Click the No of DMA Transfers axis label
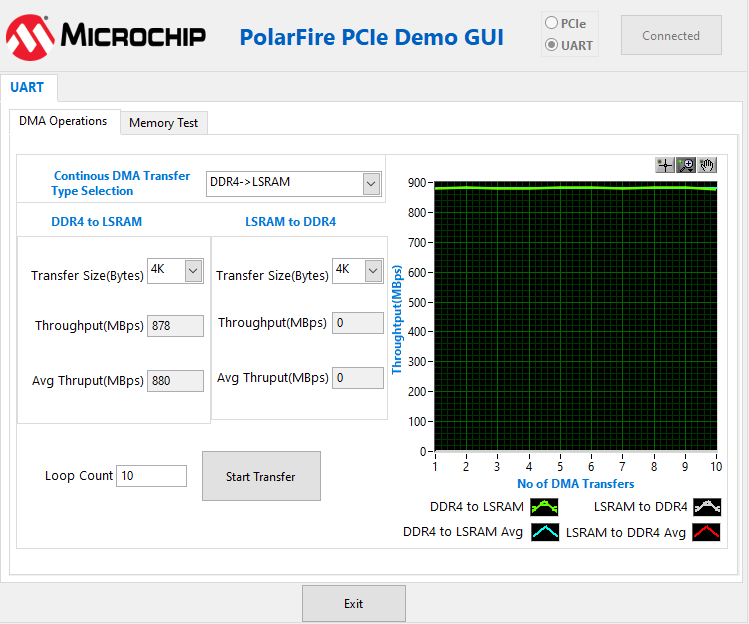 tap(576, 484)
